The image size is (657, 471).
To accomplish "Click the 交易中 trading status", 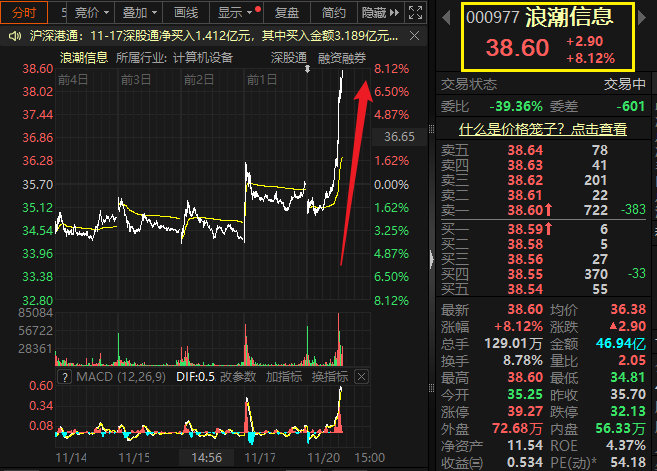I will coord(624,84).
